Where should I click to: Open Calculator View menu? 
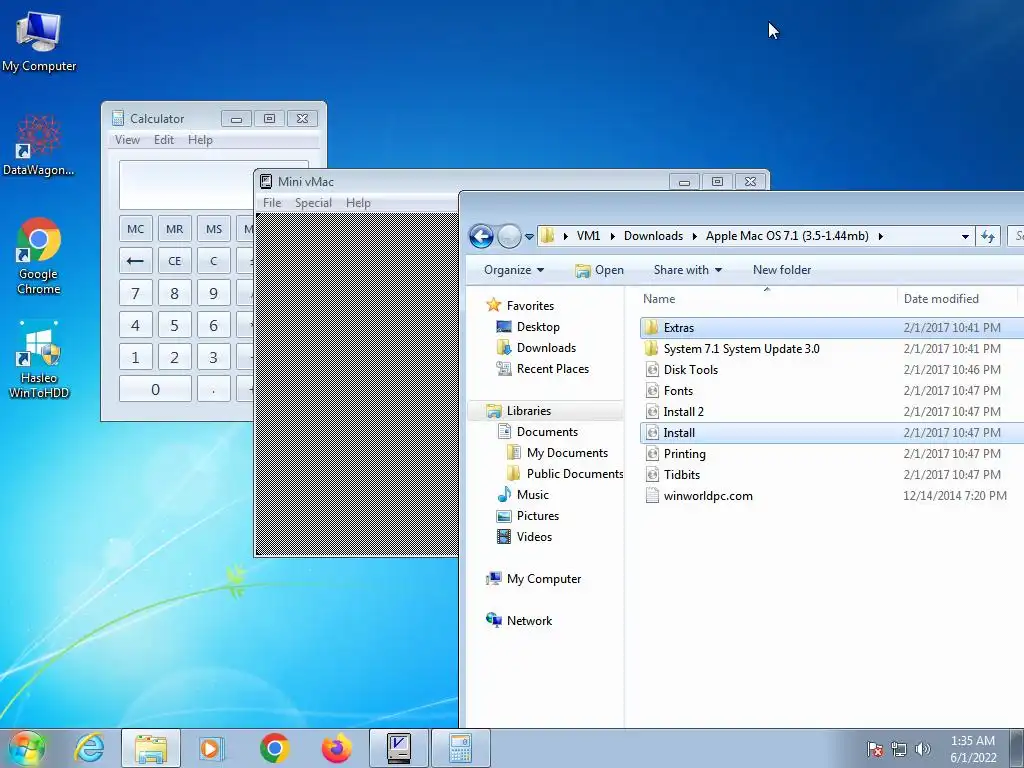click(x=127, y=140)
